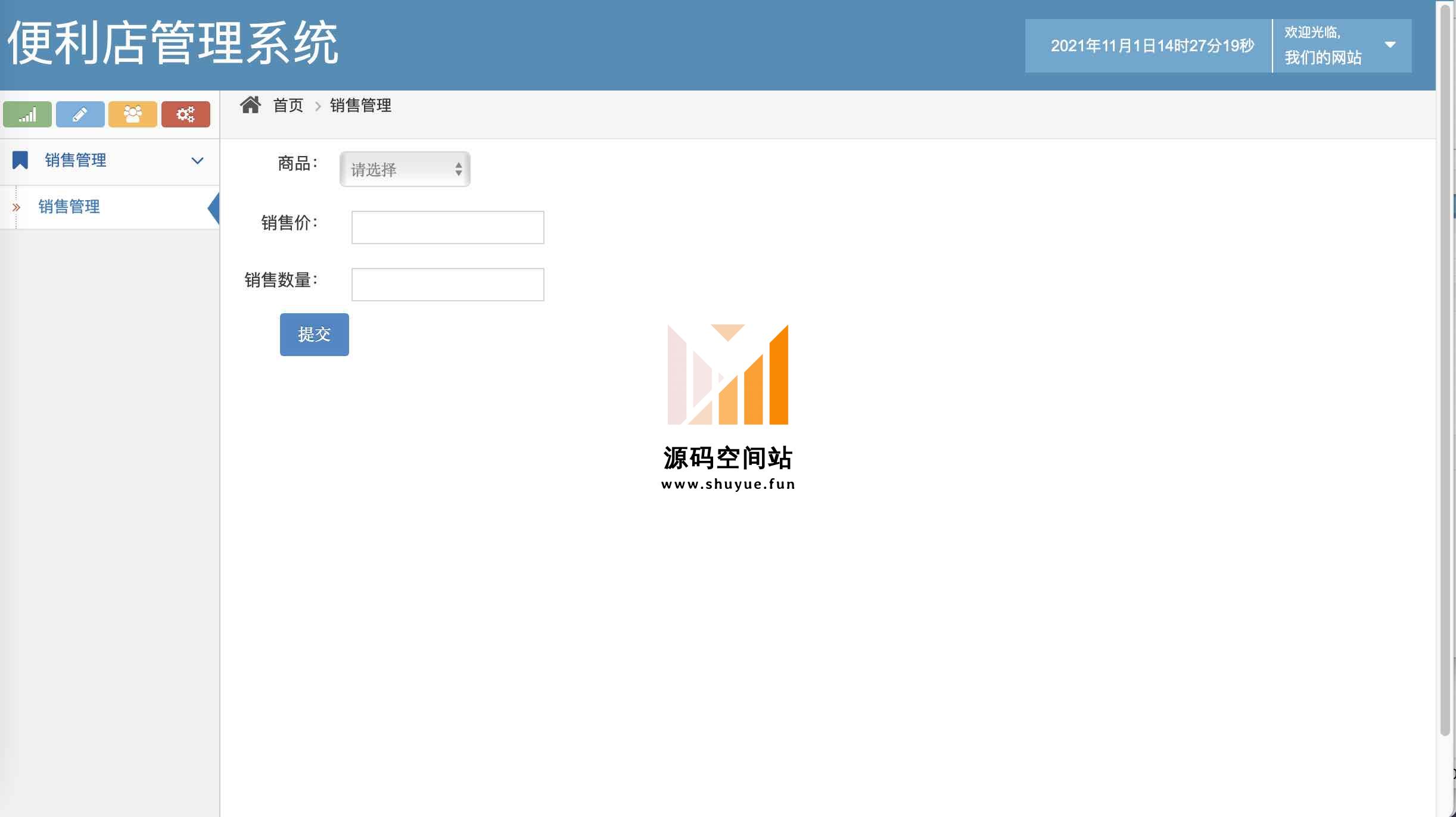Click the red gears settings shortcut icon
1456x817 pixels.
186,114
